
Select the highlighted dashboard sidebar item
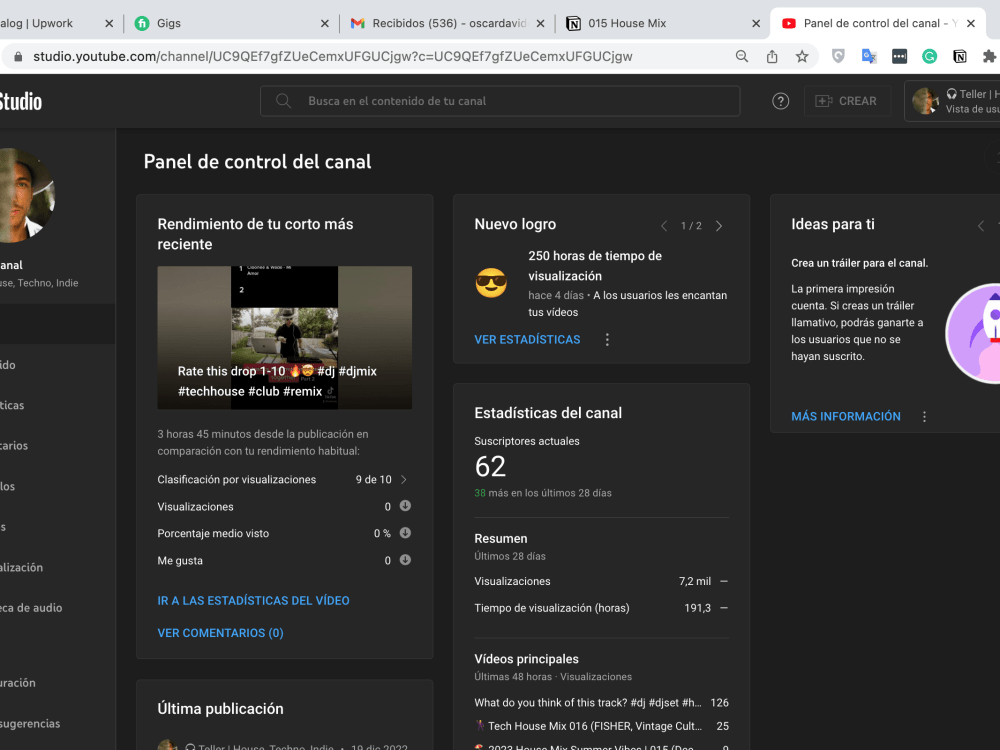tap(57, 324)
